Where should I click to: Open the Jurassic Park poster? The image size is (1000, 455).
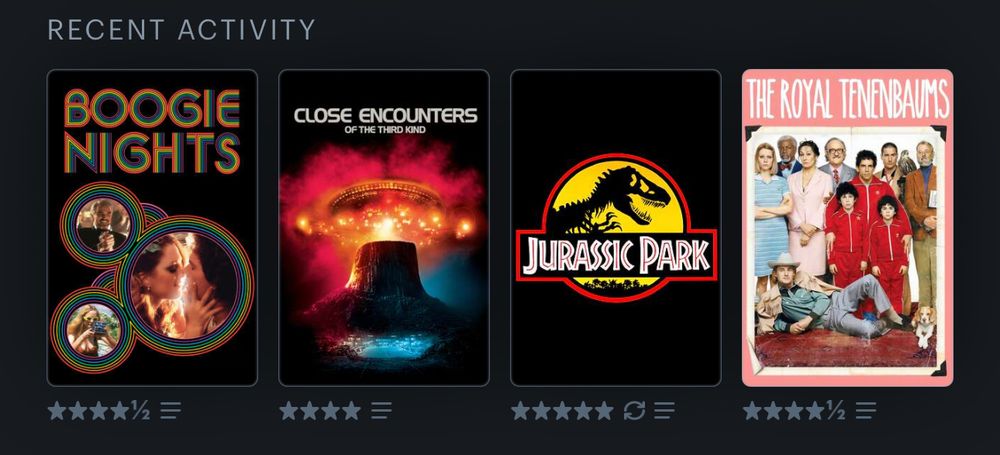[x=616, y=228]
